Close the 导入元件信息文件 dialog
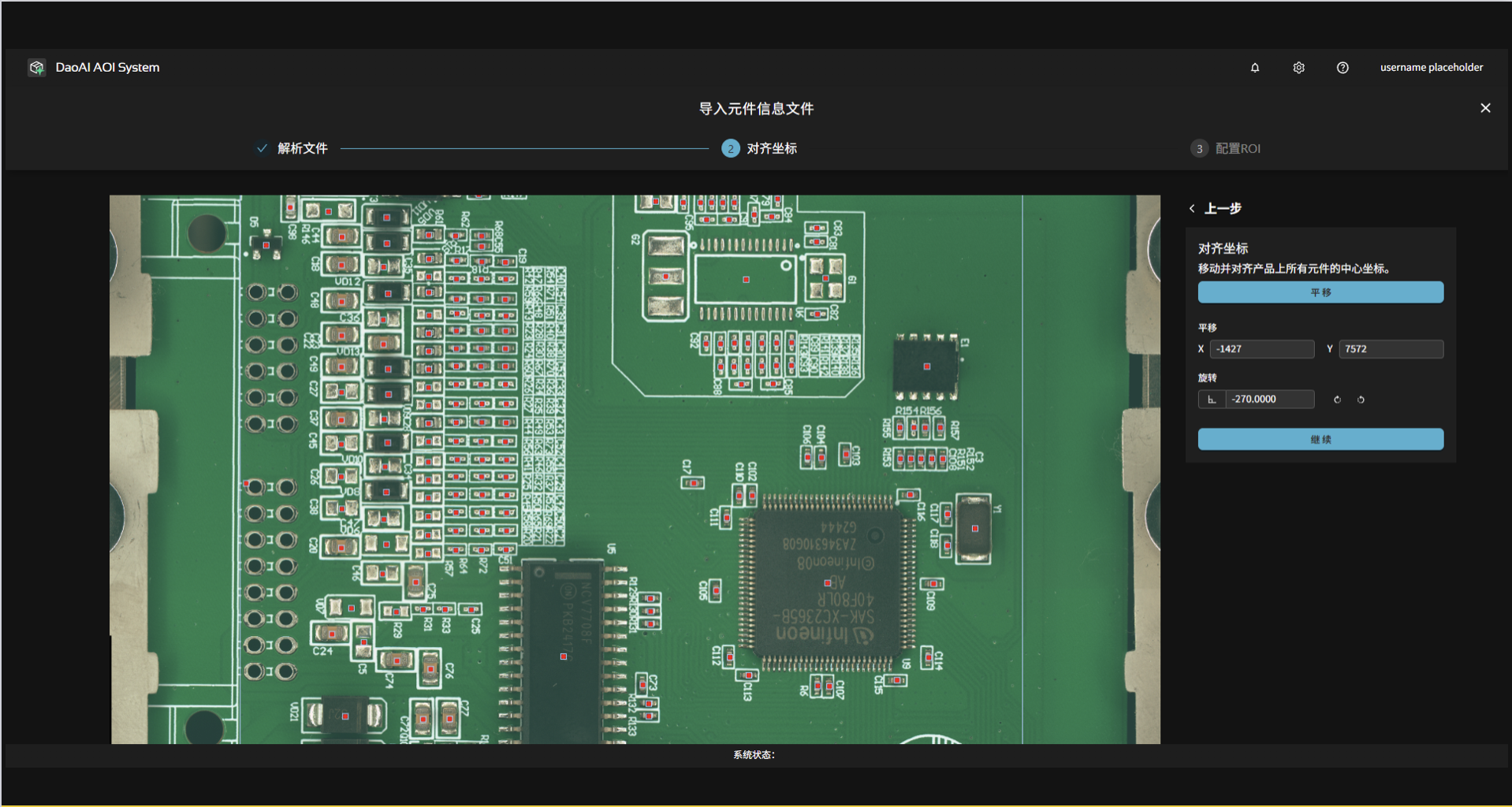Image resolution: width=1512 pixels, height=807 pixels. coord(1484,107)
